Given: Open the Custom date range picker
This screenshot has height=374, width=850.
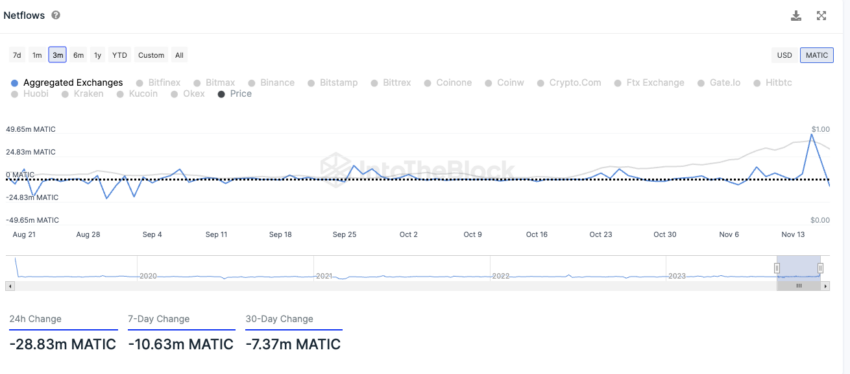Looking at the screenshot, I should [x=151, y=55].
